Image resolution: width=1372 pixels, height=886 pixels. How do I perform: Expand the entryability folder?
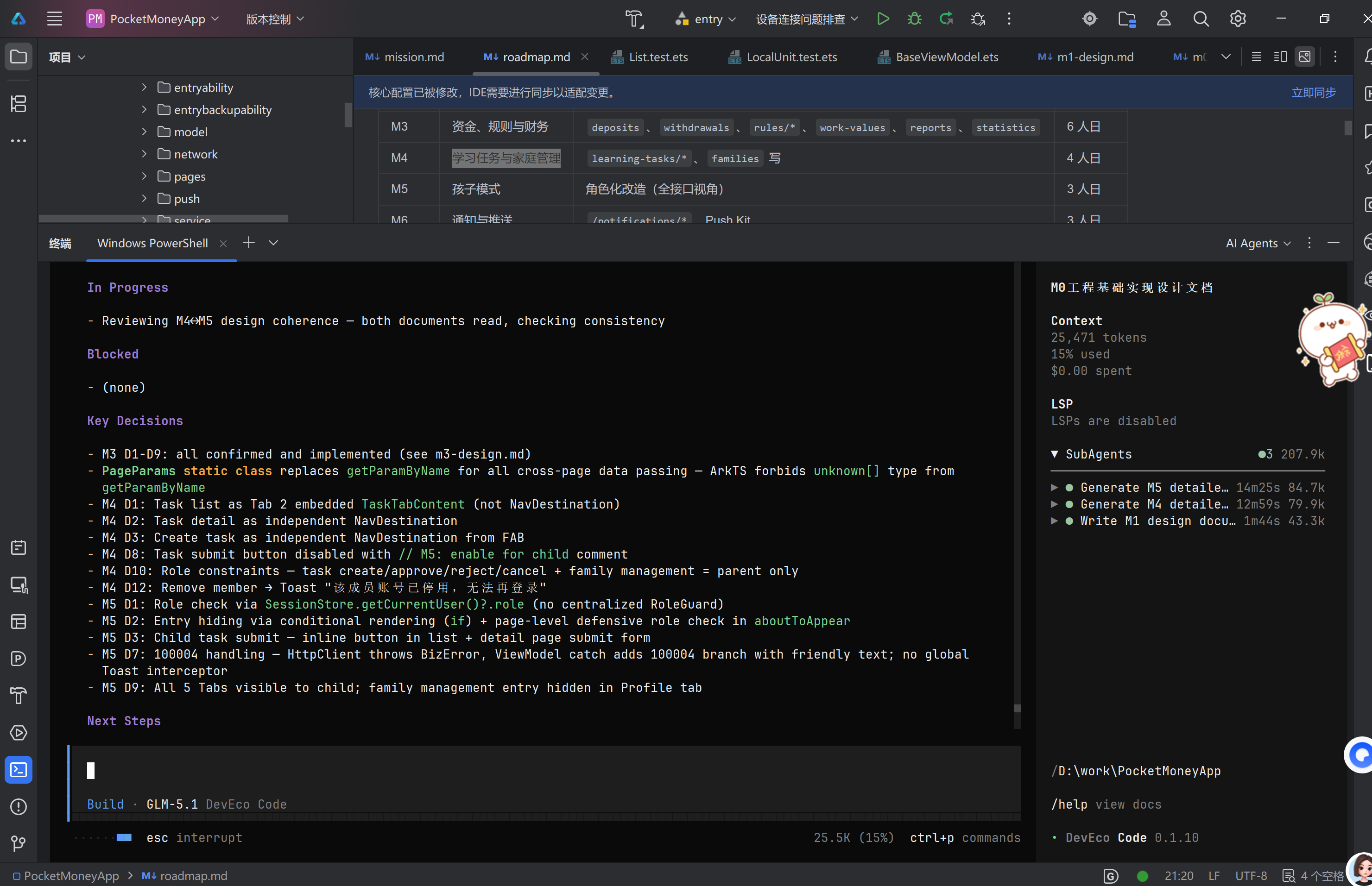click(x=145, y=88)
